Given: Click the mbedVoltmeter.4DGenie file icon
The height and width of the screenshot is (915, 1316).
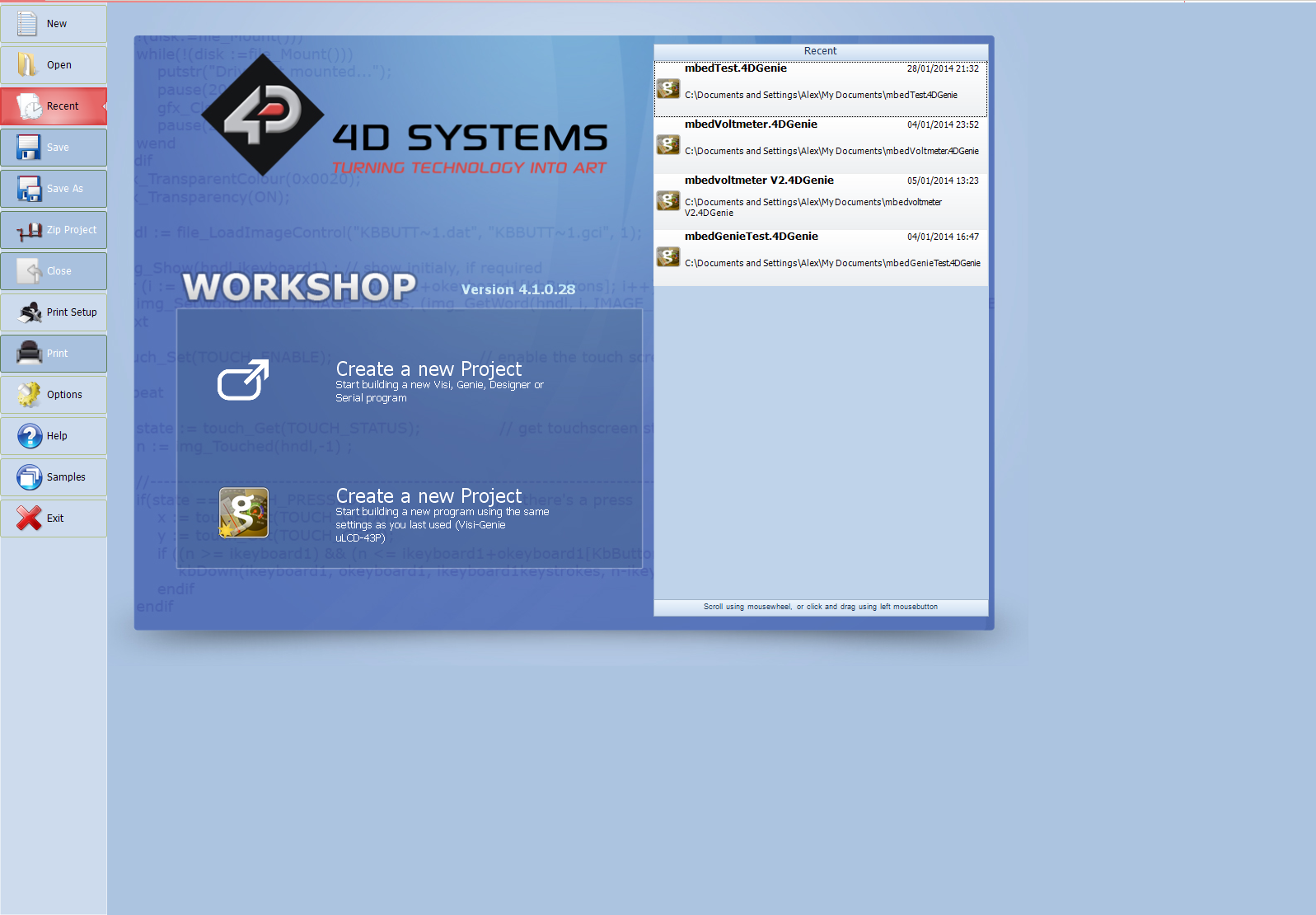Looking at the screenshot, I should pos(668,144).
